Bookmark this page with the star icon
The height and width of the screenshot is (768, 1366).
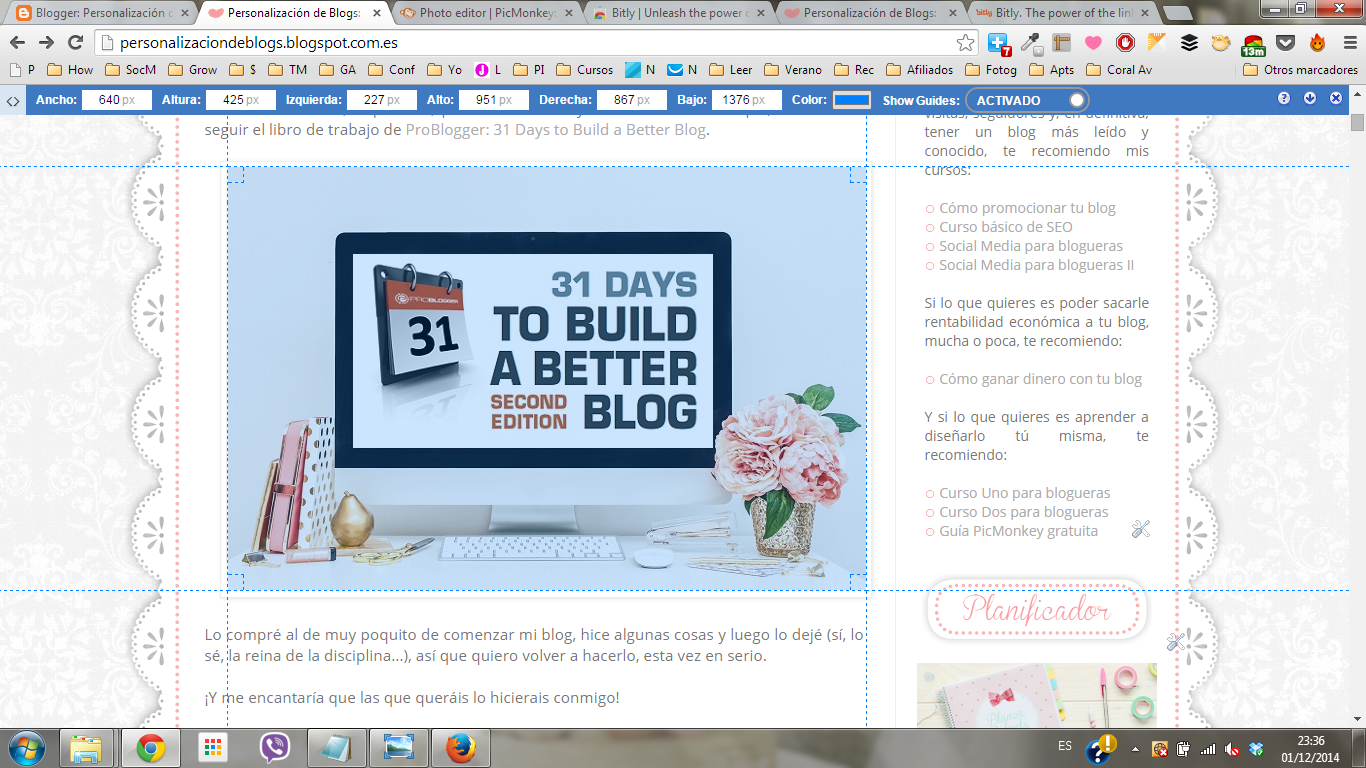point(965,43)
